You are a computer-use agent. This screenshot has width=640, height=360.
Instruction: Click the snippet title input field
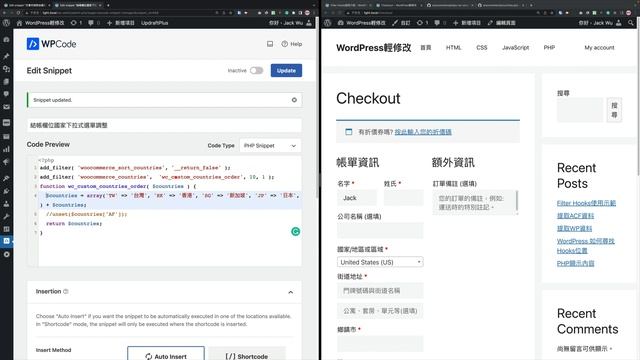(164, 125)
